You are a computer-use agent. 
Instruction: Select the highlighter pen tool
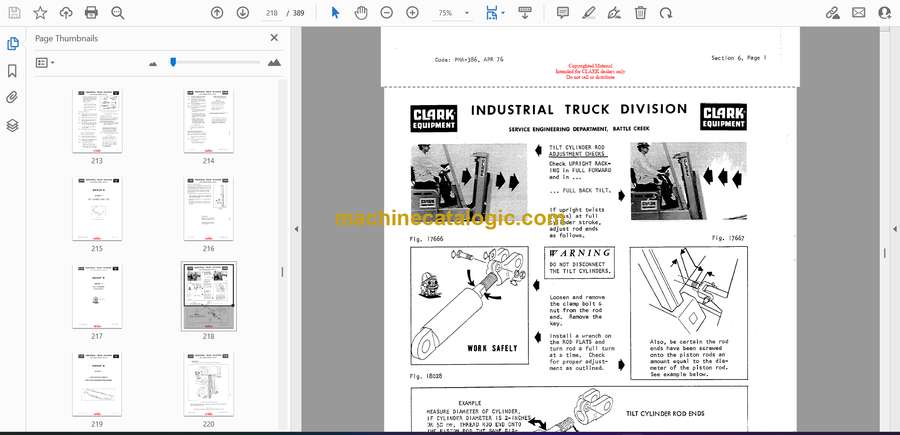tap(588, 13)
